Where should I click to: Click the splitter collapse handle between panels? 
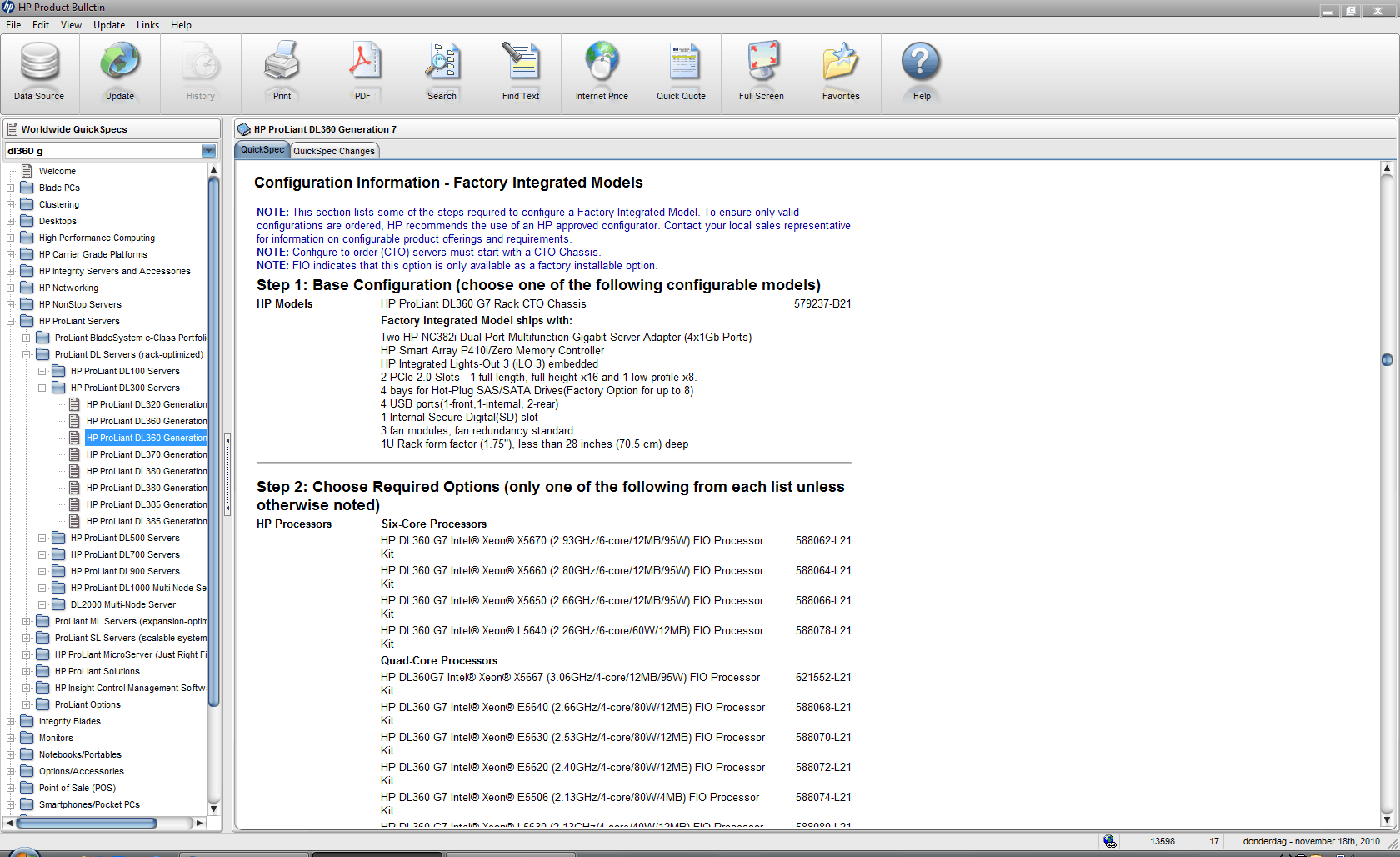pos(227,474)
